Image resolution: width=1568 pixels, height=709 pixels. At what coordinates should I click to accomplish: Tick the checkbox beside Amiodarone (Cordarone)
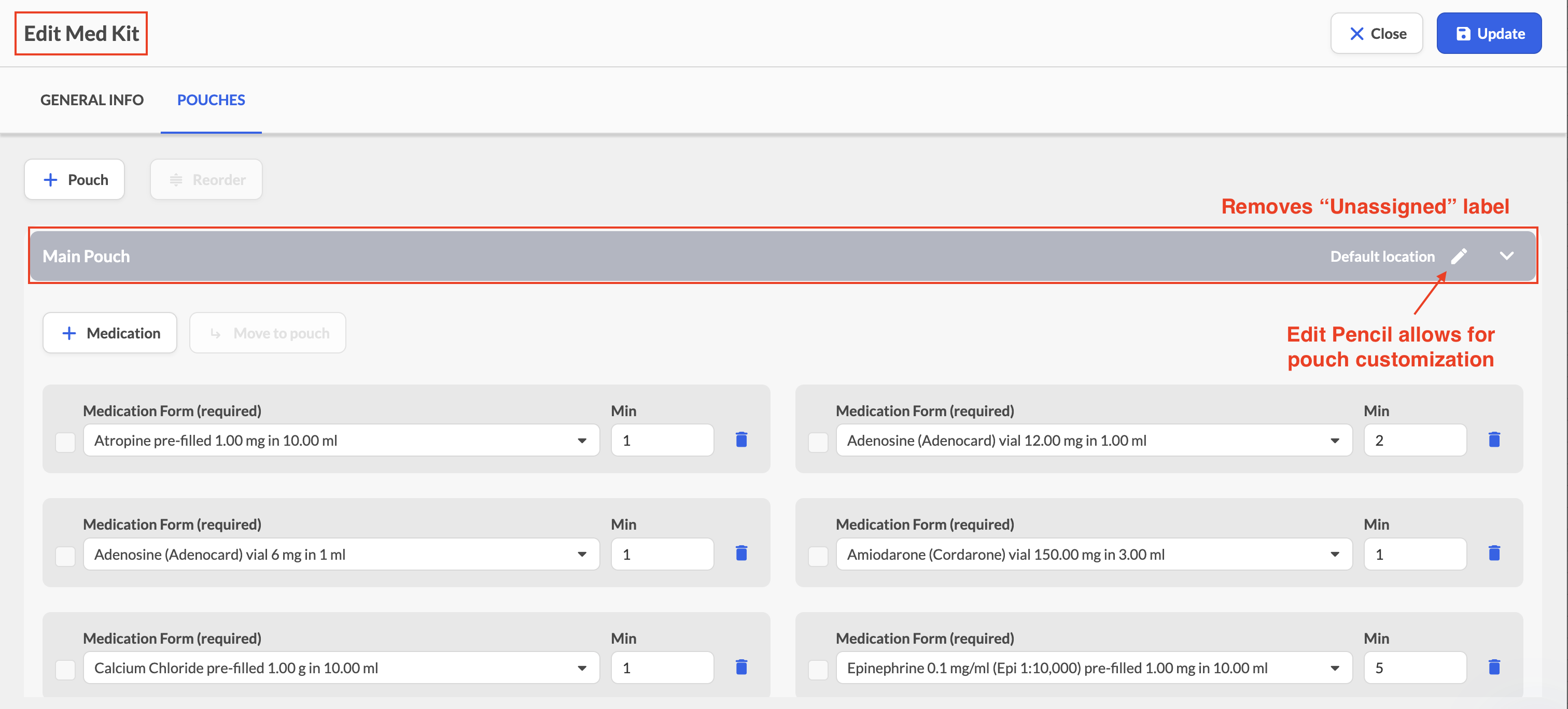coord(818,556)
